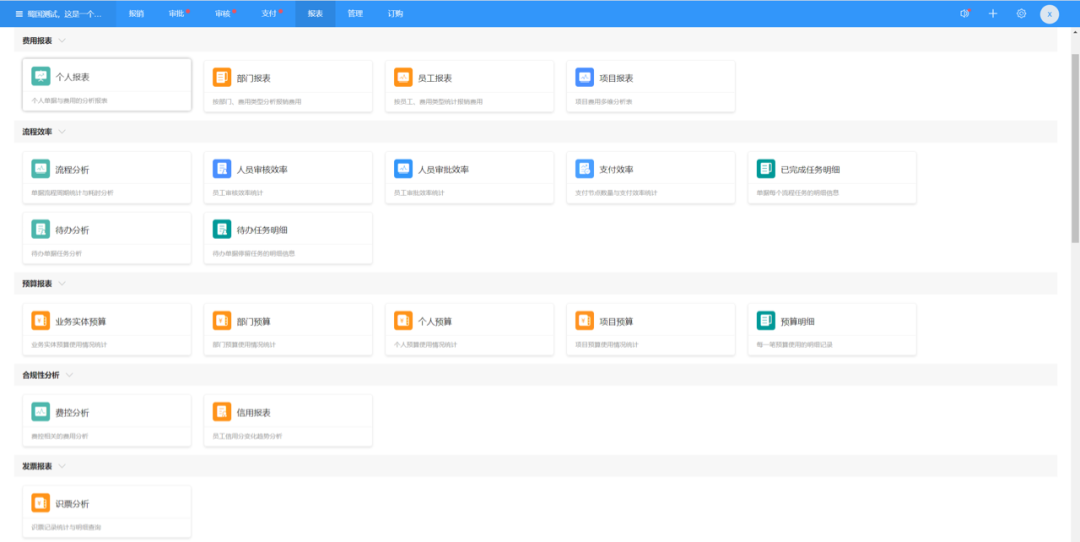Viewport: 1080px width, 542px height.
Task: Switch to the 订购 tab
Action: [x=395, y=14]
